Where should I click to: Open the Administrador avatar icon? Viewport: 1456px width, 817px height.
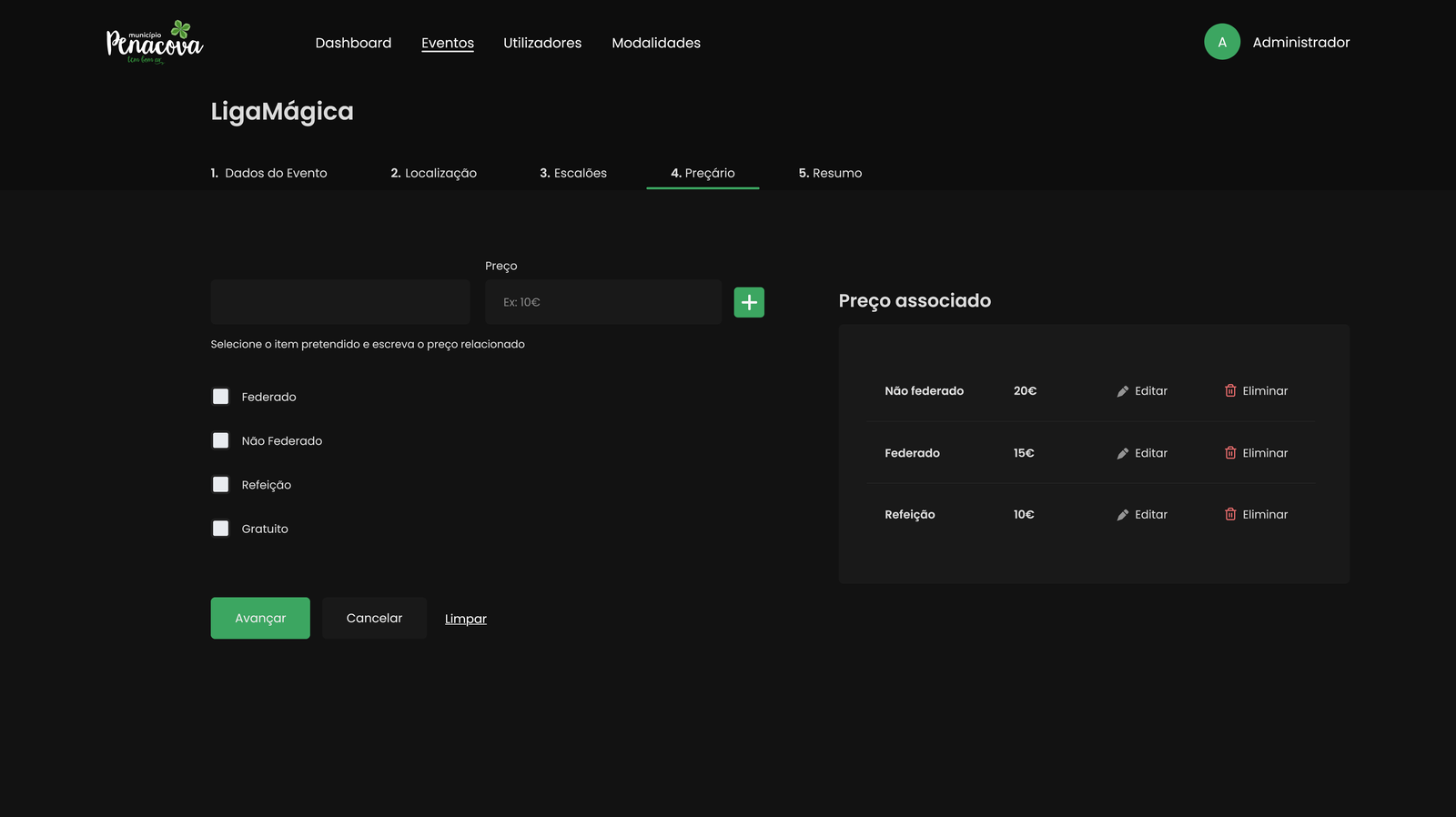1222,42
